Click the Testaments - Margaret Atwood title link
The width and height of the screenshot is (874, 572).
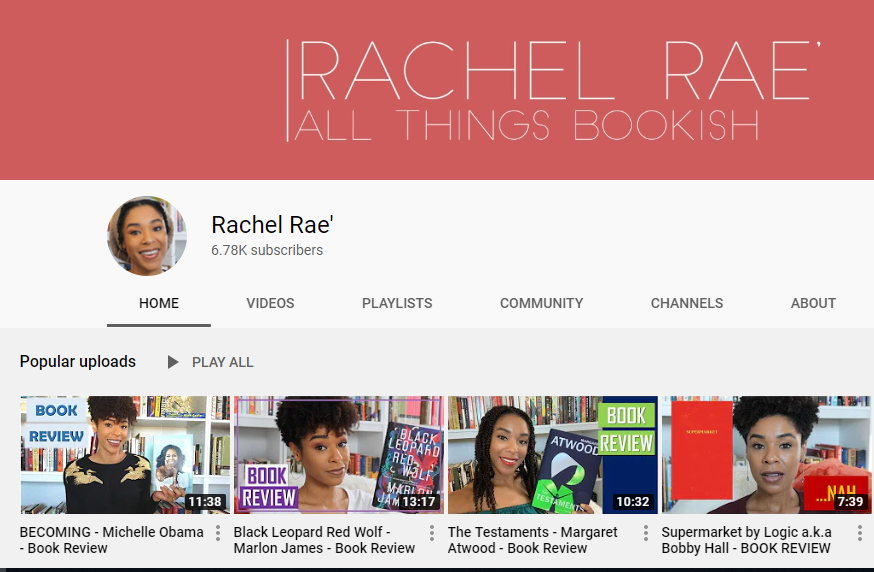click(x=533, y=540)
